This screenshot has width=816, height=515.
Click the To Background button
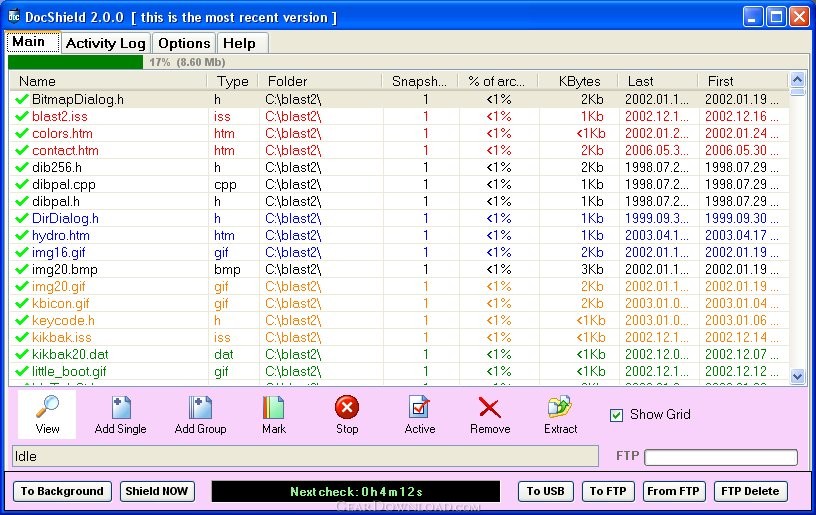[62, 491]
